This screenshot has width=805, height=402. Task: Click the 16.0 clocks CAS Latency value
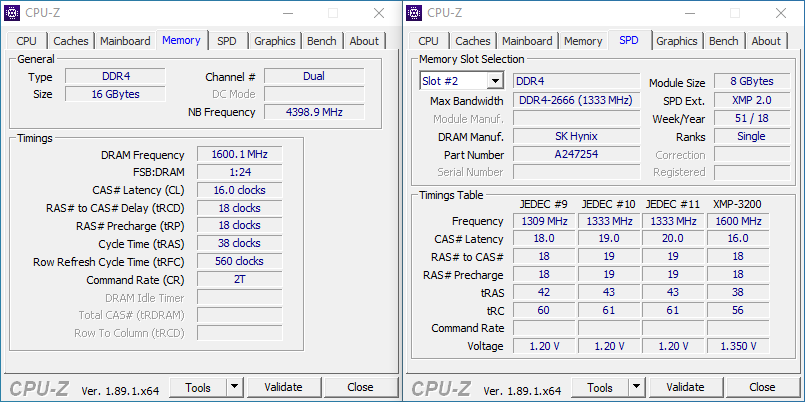pyautogui.click(x=240, y=190)
